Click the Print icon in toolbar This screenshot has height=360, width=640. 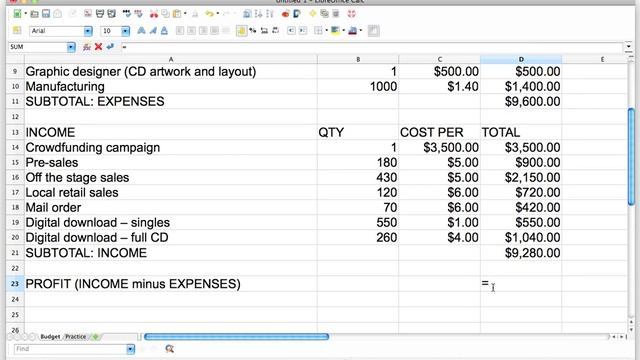(x=100, y=14)
